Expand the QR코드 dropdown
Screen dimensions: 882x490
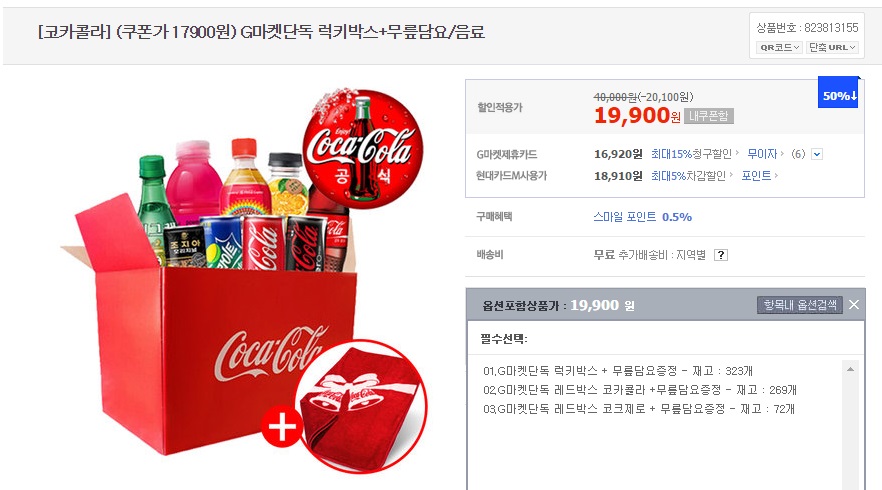point(779,47)
